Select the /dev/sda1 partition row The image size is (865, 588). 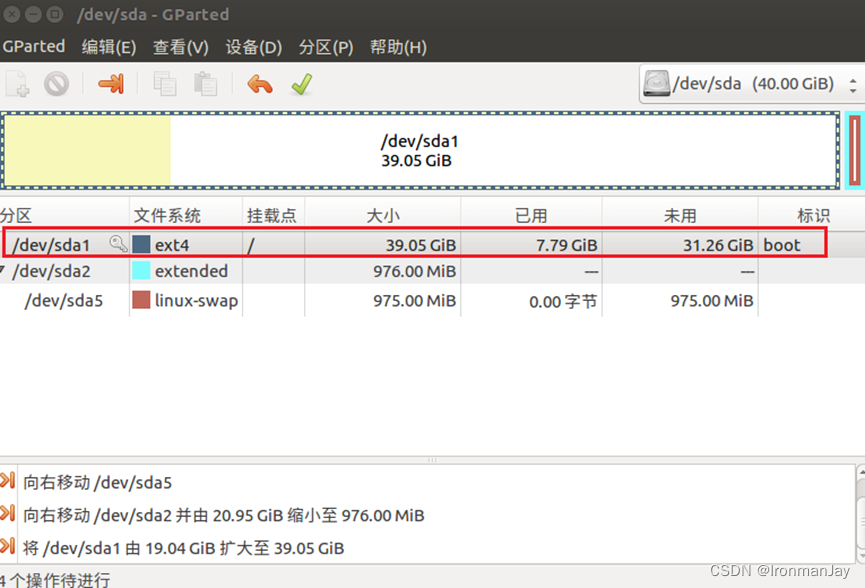click(432, 244)
